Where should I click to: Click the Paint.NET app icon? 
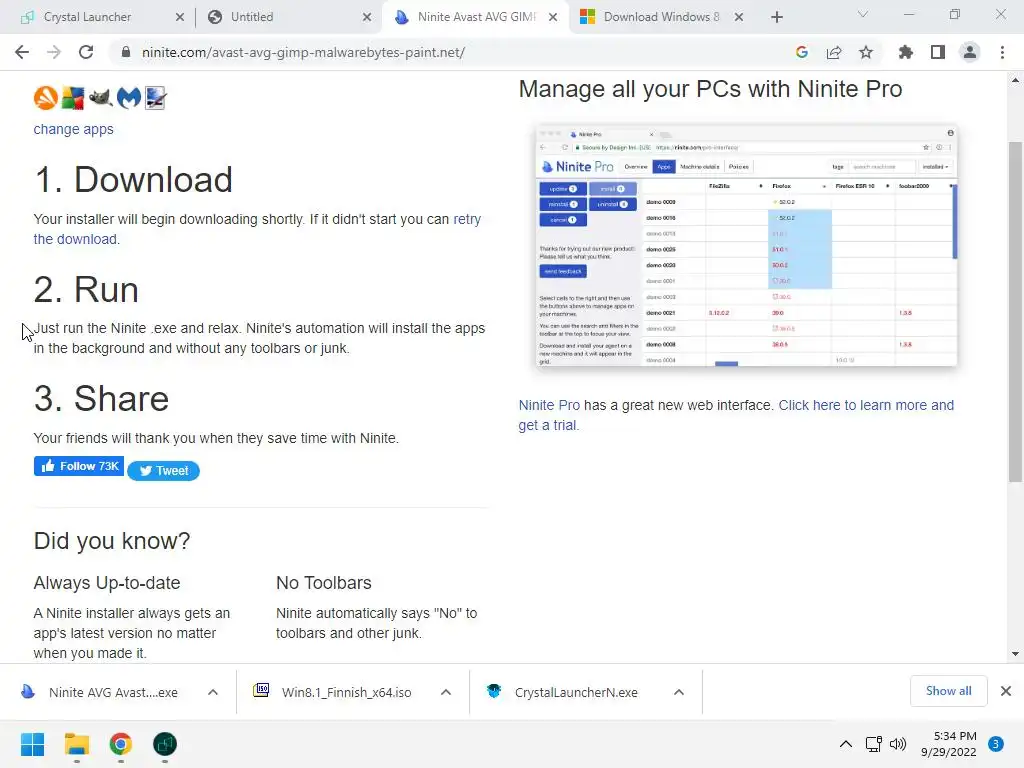click(x=155, y=98)
